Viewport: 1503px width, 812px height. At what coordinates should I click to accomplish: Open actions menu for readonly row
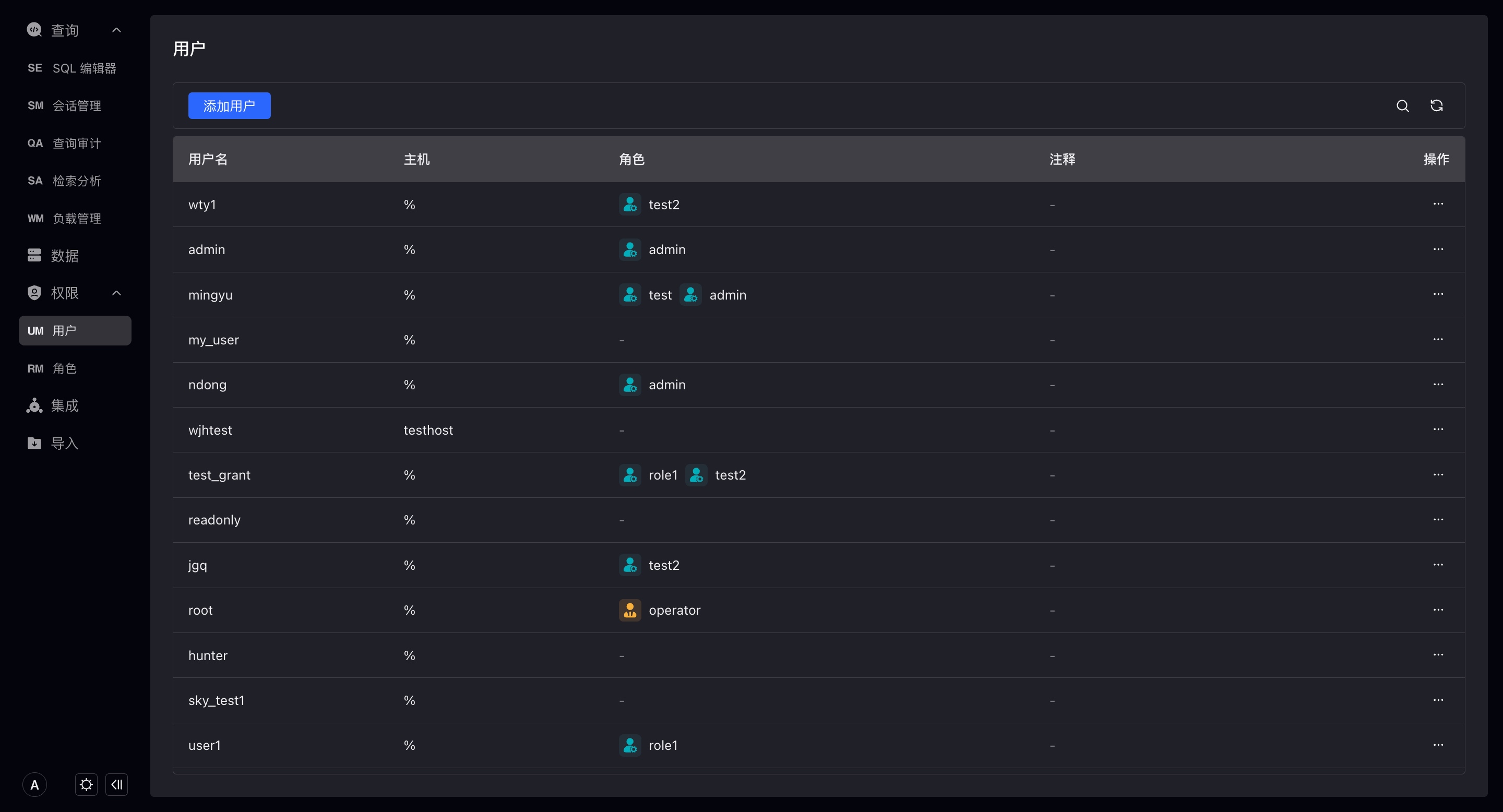pos(1438,519)
